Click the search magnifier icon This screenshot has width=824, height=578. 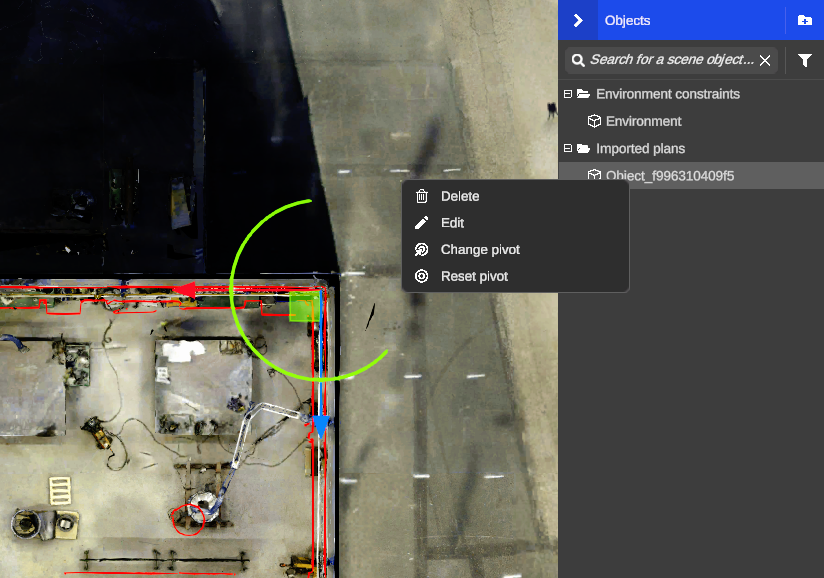pos(578,61)
